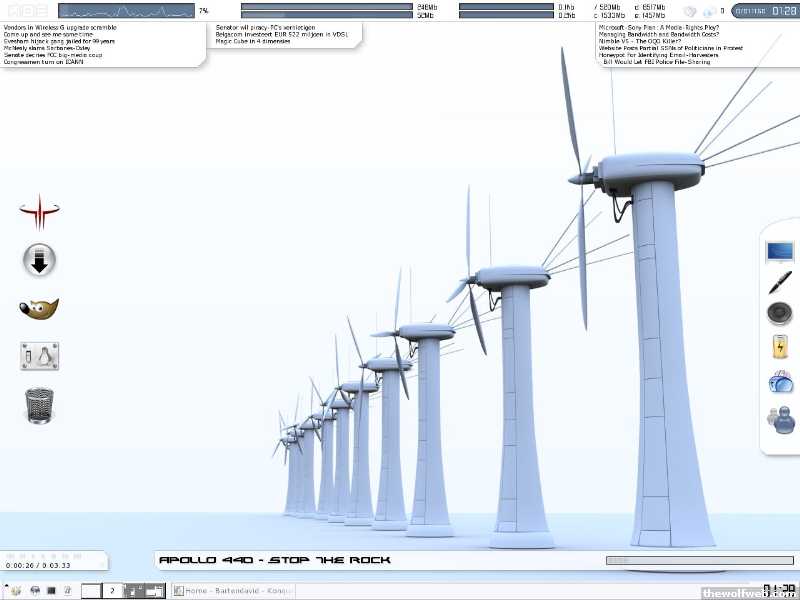This screenshot has height=600, width=800.
Task: Click the CPU usage graph monitor
Action: click(x=126, y=11)
